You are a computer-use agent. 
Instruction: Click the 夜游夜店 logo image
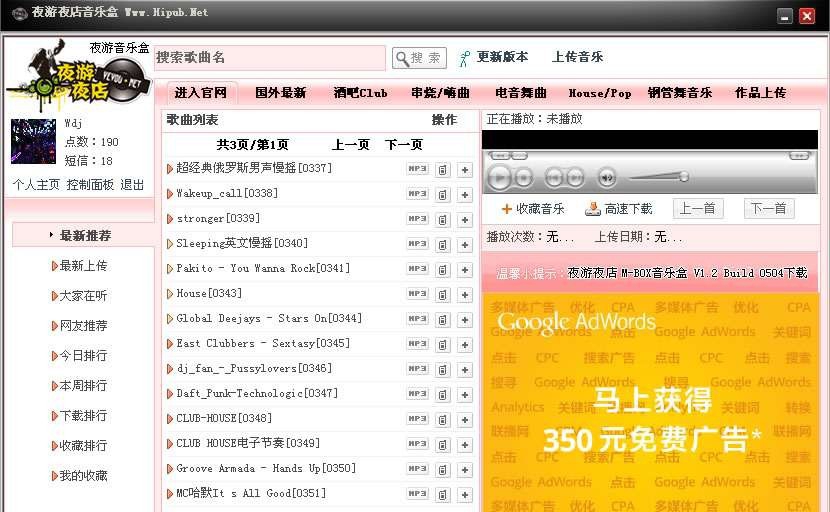click(x=78, y=75)
